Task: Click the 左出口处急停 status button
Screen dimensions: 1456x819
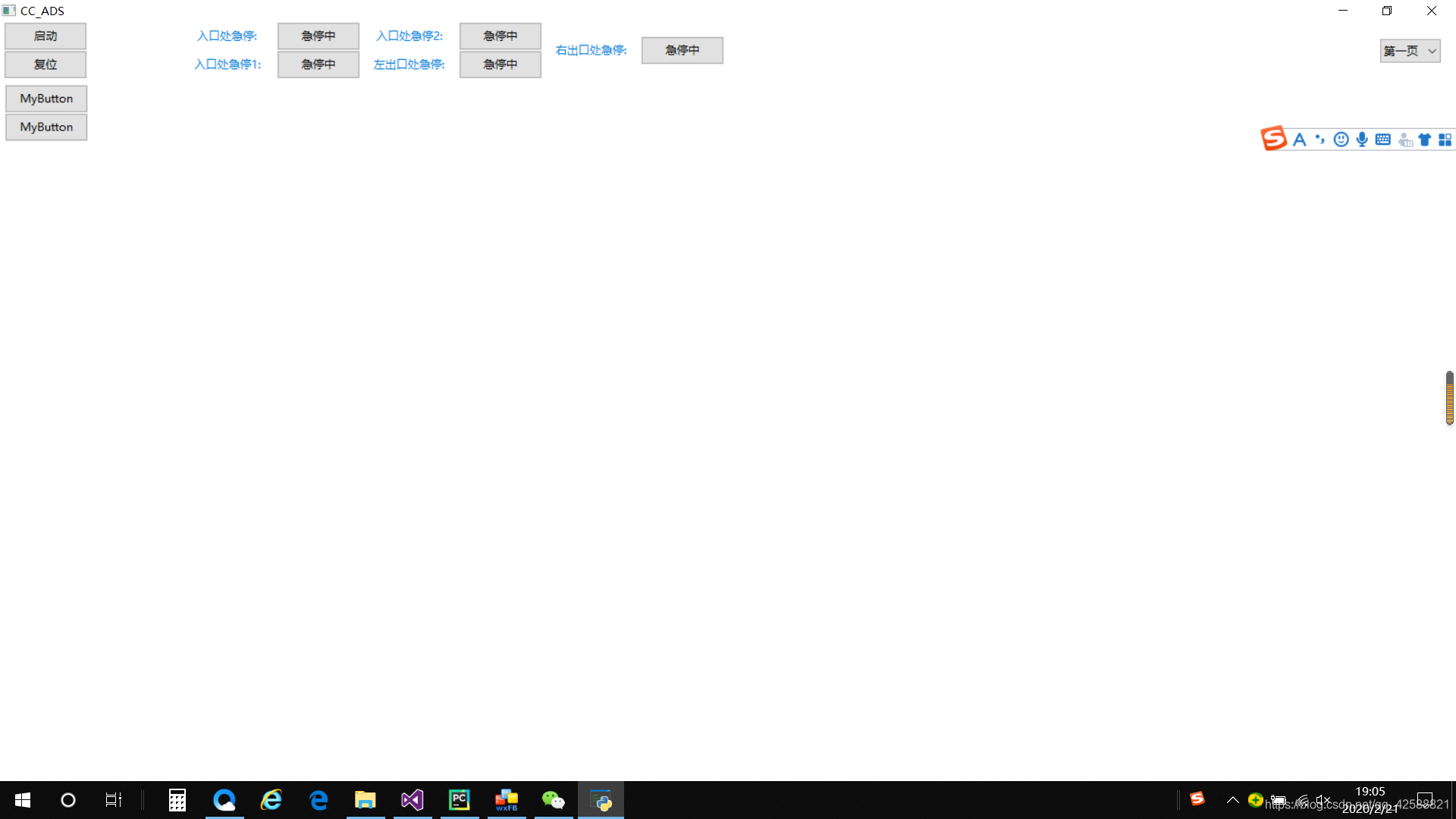Action: tap(500, 64)
